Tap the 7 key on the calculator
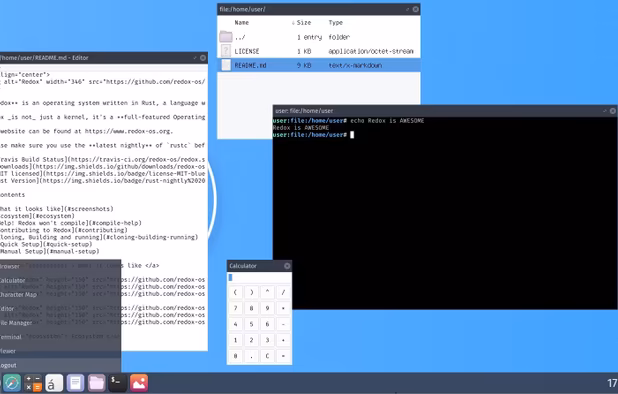This screenshot has height=394, width=618. (235, 308)
